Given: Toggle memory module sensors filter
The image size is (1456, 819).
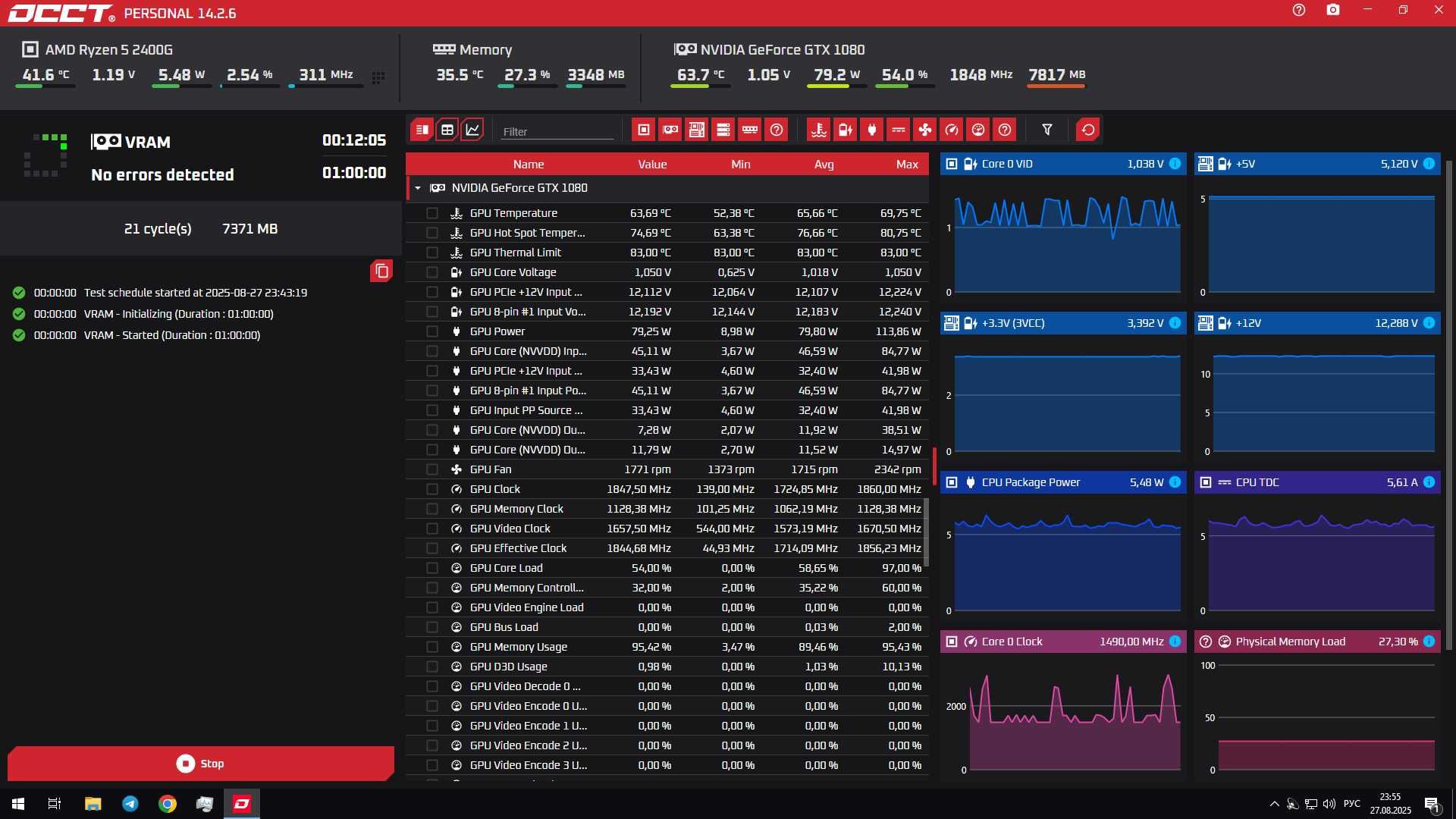Looking at the screenshot, I should tap(750, 130).
